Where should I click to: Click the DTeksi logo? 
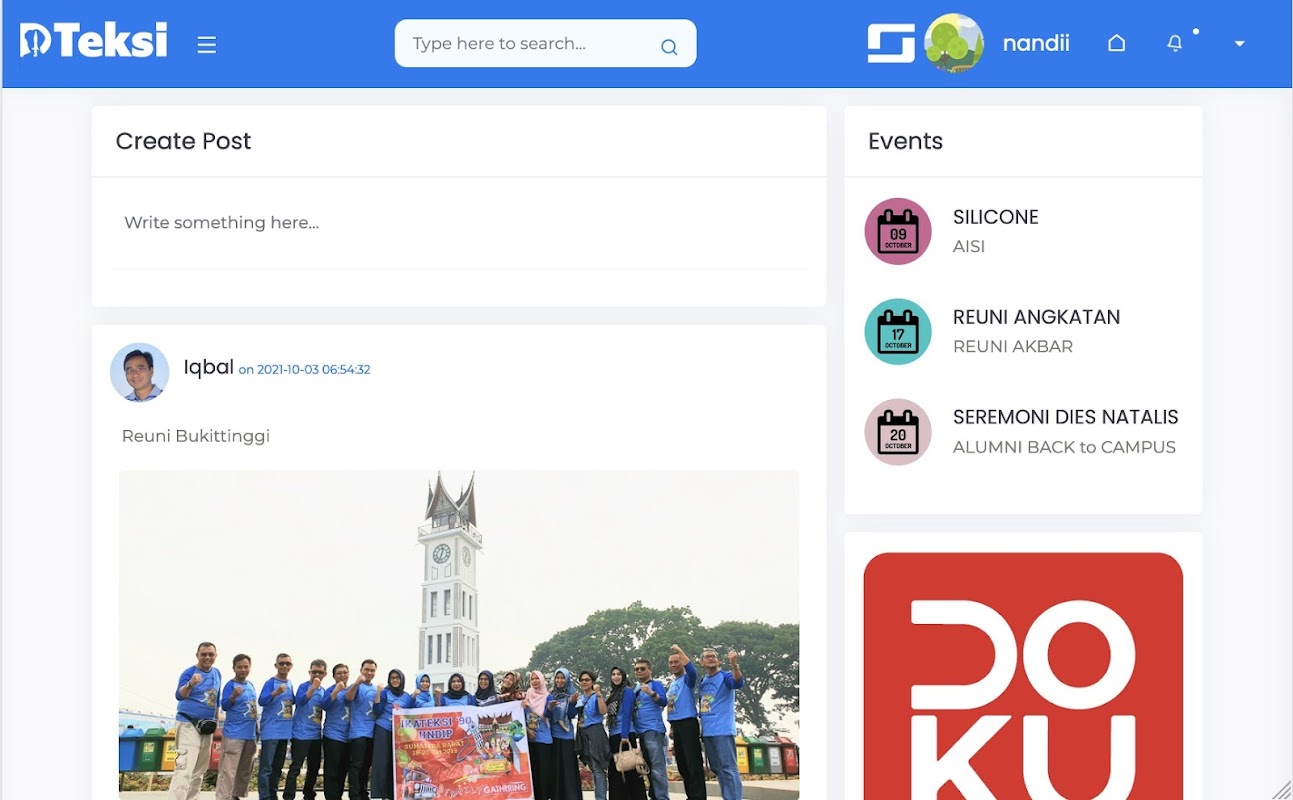pos(94,41)
